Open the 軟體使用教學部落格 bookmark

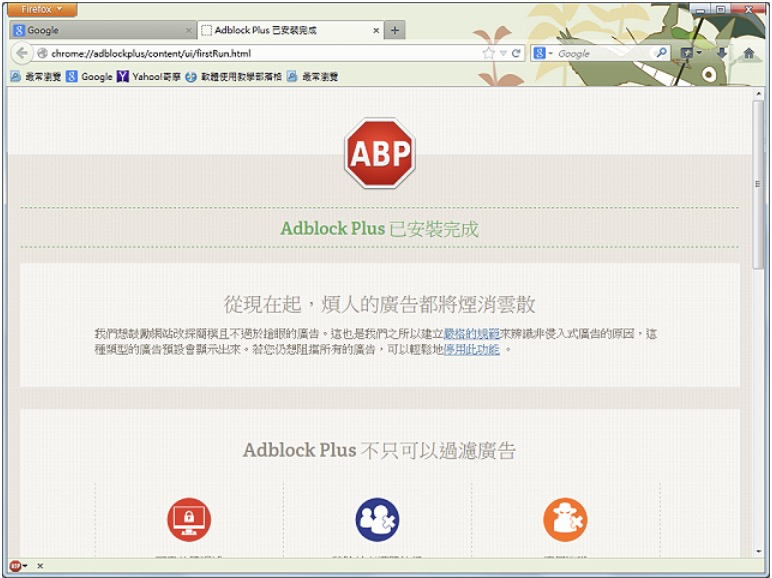234,76
